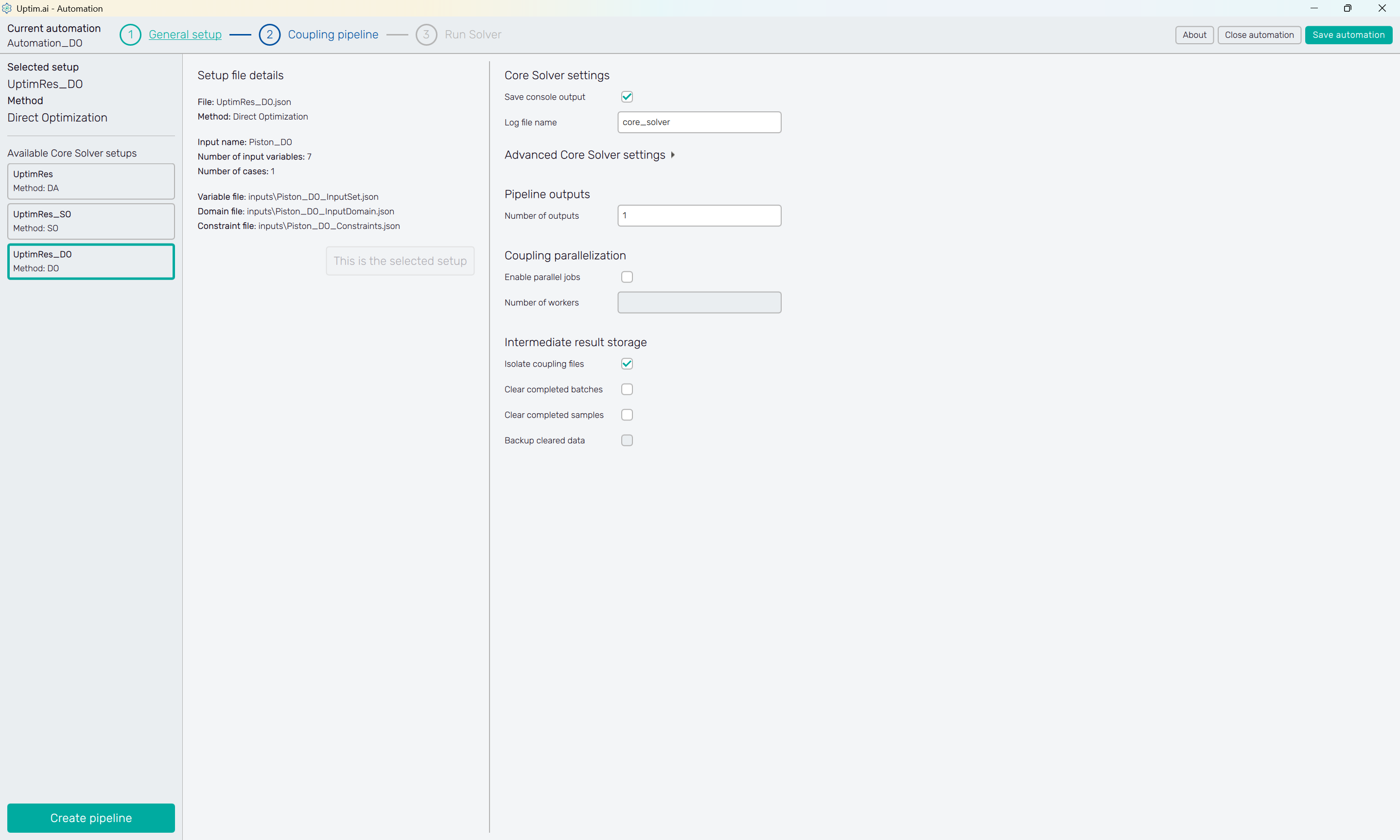Tick the Backup cleared data checkbox

click(x=627, y=440)
